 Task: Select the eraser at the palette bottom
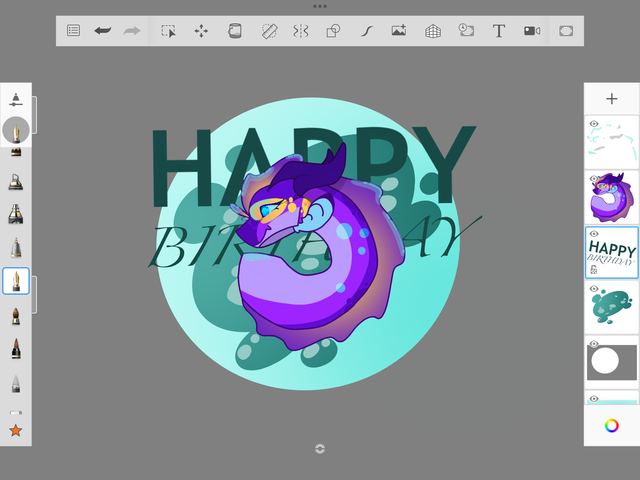[16, 413]
